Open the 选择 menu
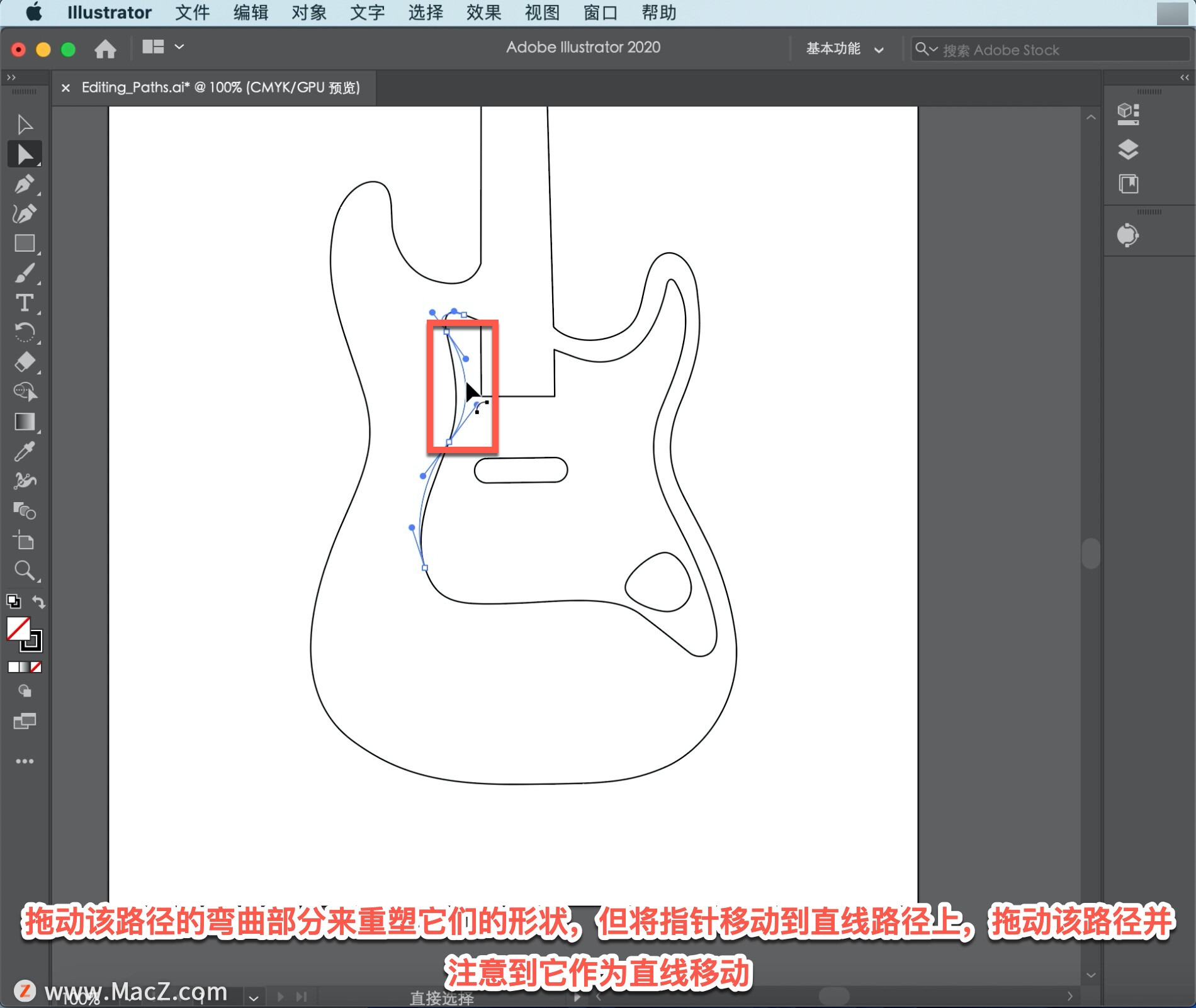This screenshot has width=1196, height=1008. (426, 13)
